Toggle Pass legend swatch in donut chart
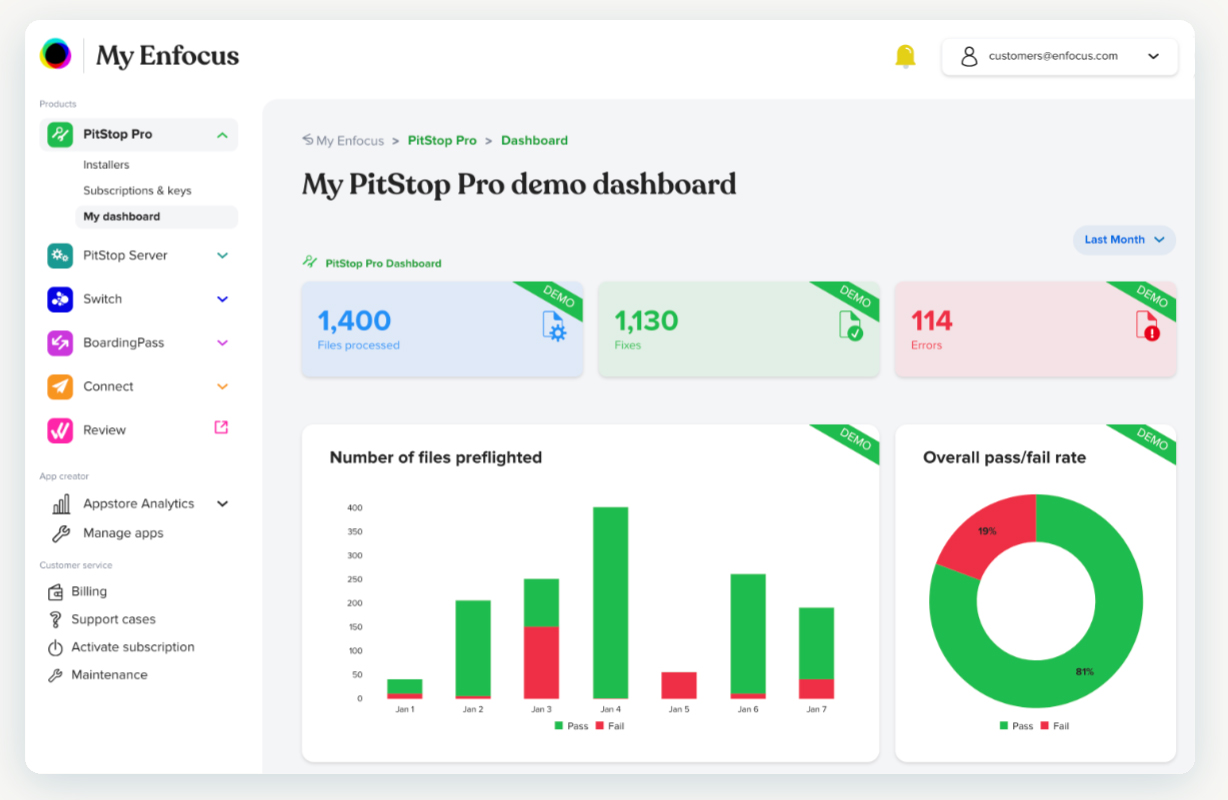Image resolution: width=1228 pixels, height=800 pixels. tap(1004, 726)
